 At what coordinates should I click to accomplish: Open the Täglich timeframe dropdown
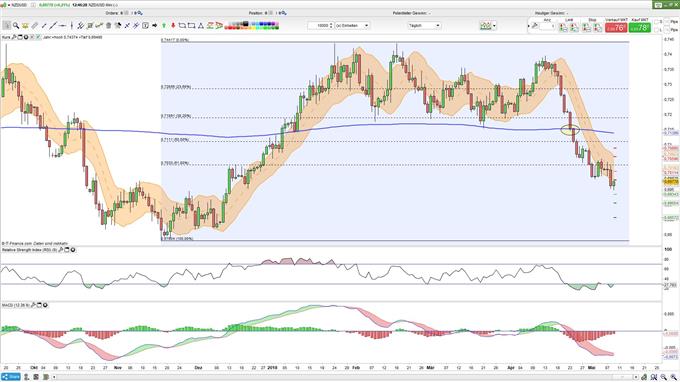(424, 26)
